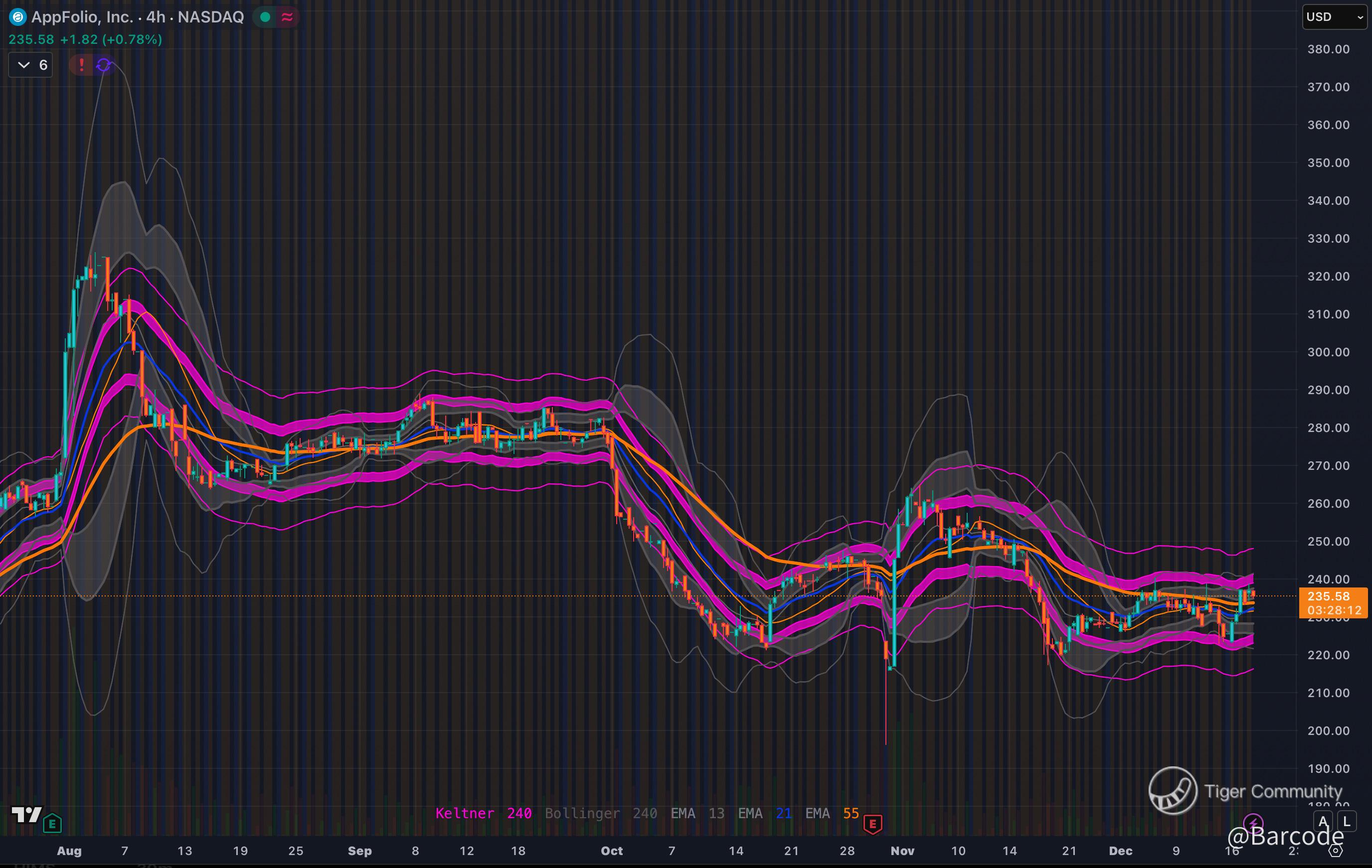Expand the indicator legend showing 6
1372x868 pixels.
pyautogui.click(x=31, y=65)
